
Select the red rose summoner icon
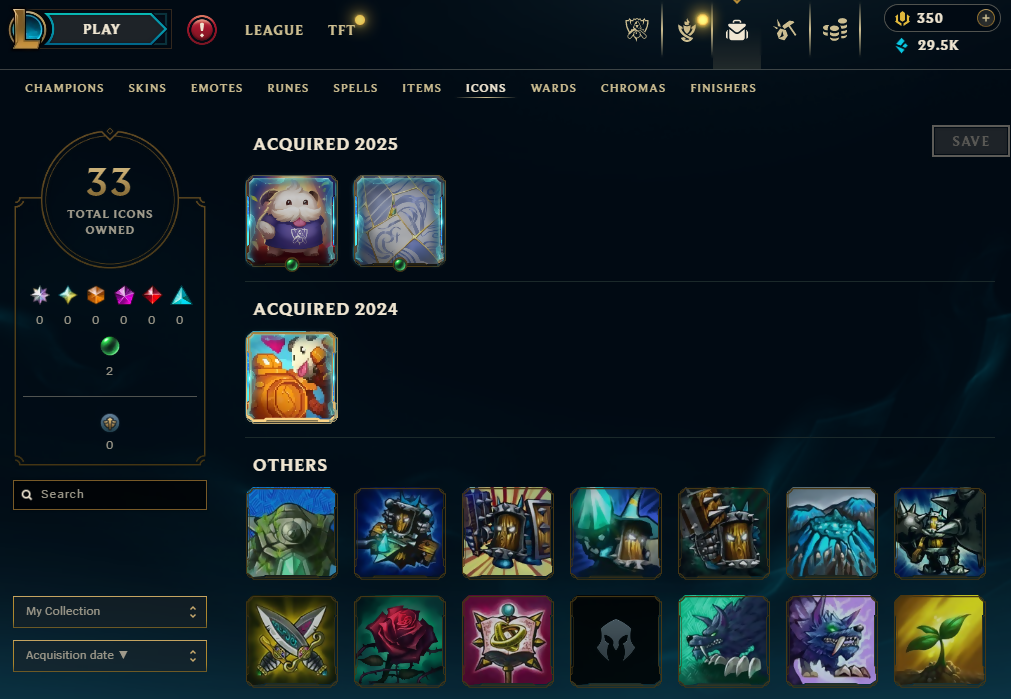pyautogui.click(x=400, y=641)
